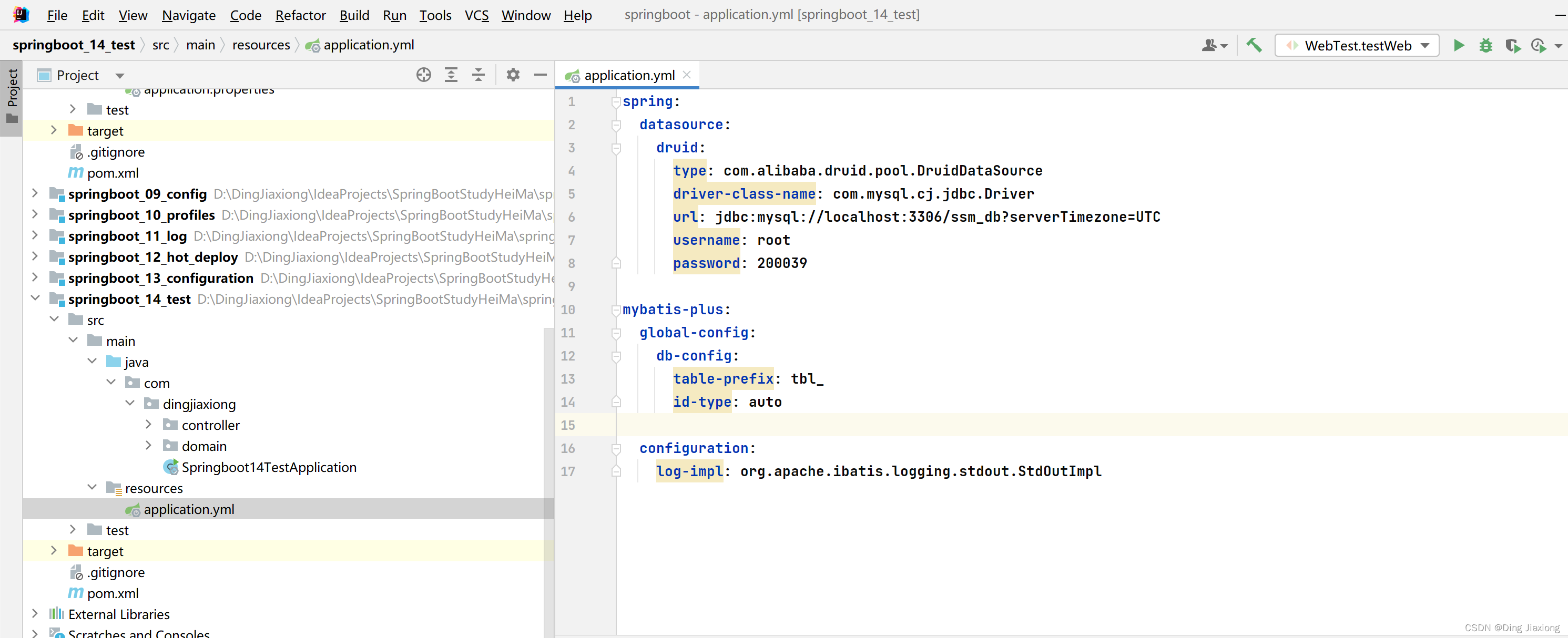The height and width of the screenshot is (638, 1568).
Task: Run with coverage shield icon
Action: tap(1513, 46)
